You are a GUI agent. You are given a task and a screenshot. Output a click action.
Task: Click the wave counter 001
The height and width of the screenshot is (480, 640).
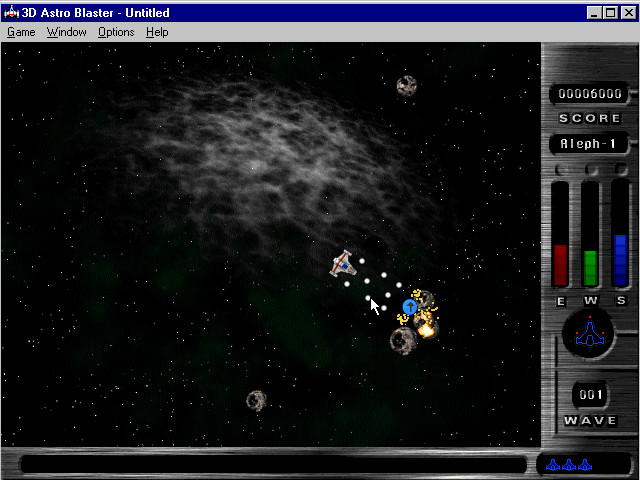(591, 395)
